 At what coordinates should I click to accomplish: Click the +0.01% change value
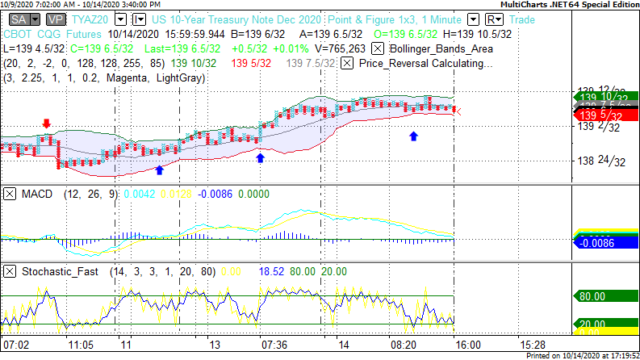(291, 49)
